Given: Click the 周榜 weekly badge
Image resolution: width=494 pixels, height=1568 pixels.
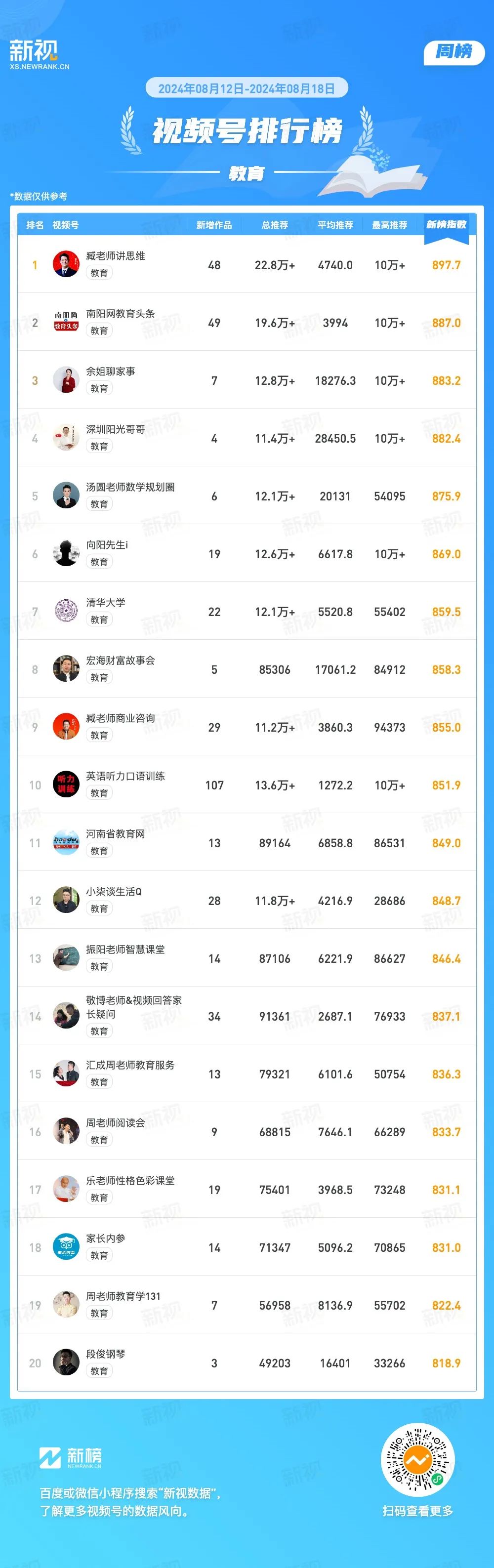Looking at the screenshot, I should click(x=454, y=52).
